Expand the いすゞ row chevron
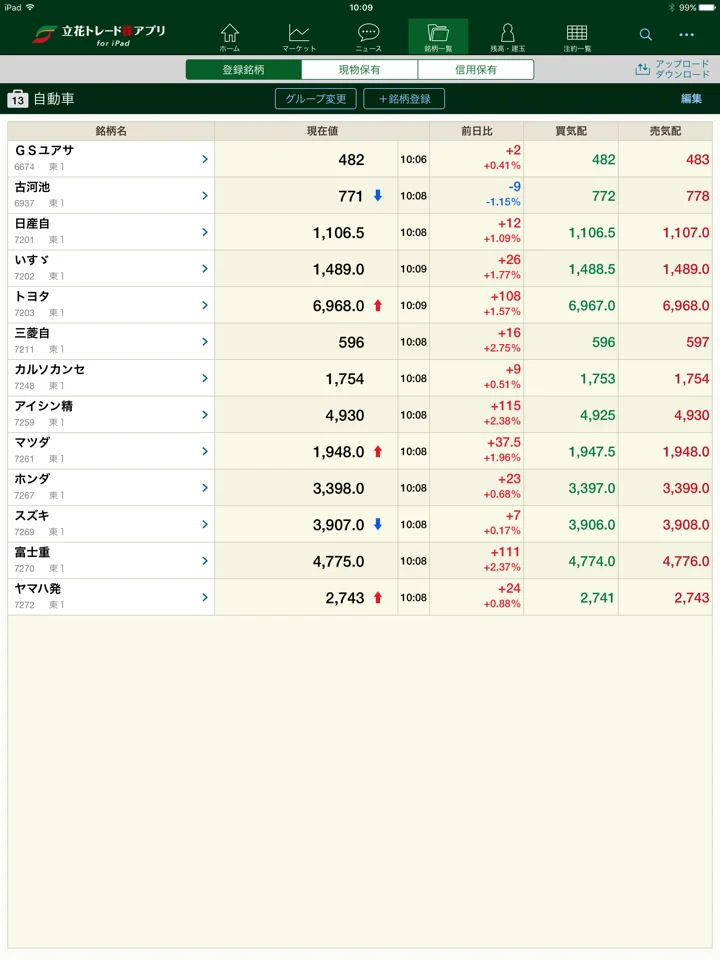 pos(205,269)
